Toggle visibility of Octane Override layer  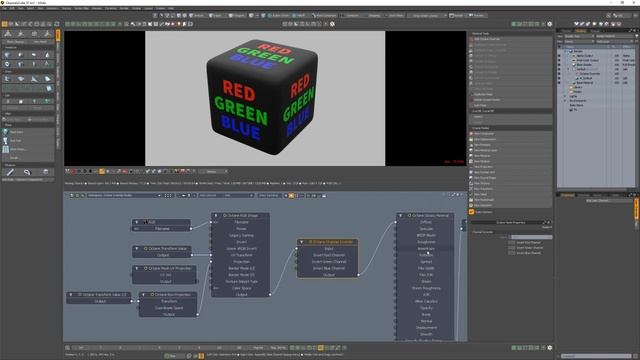coord(559,74)
